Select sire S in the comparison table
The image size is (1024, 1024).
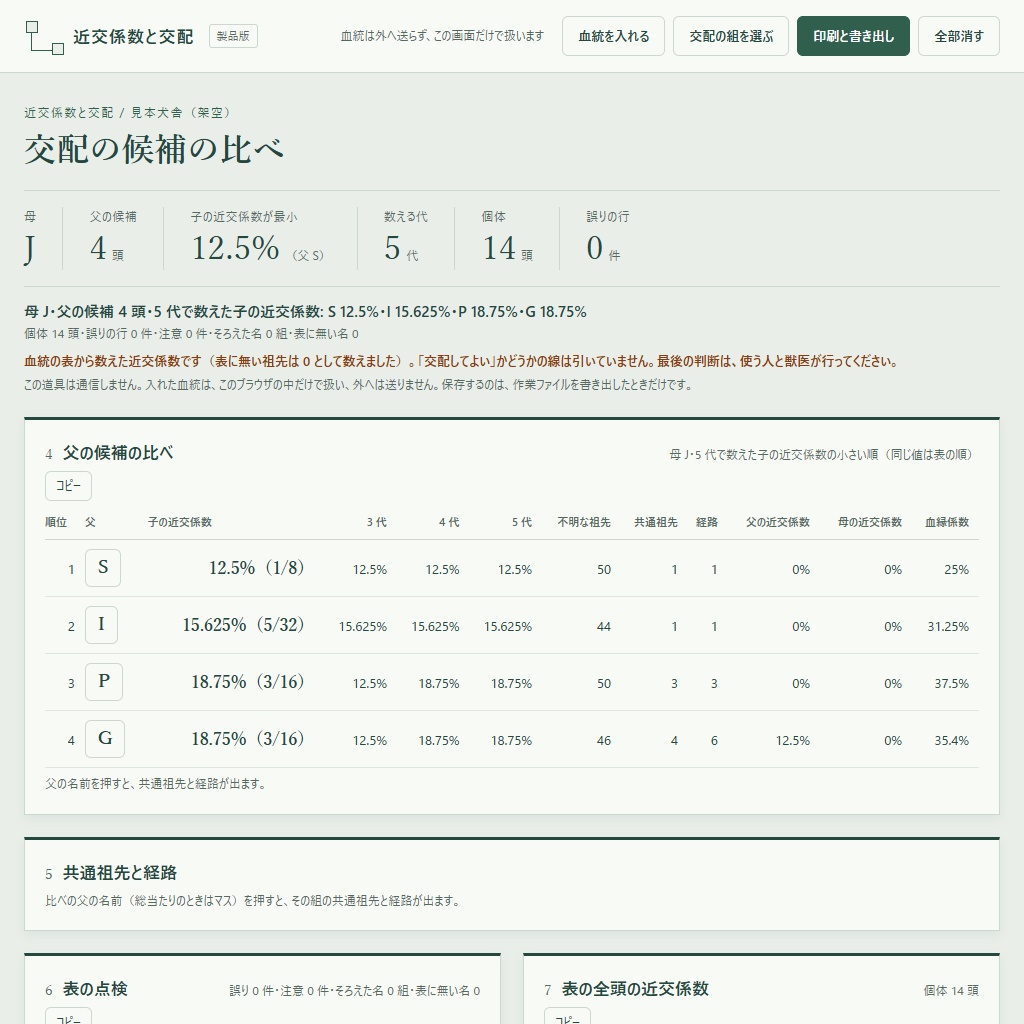coord(103,568)
